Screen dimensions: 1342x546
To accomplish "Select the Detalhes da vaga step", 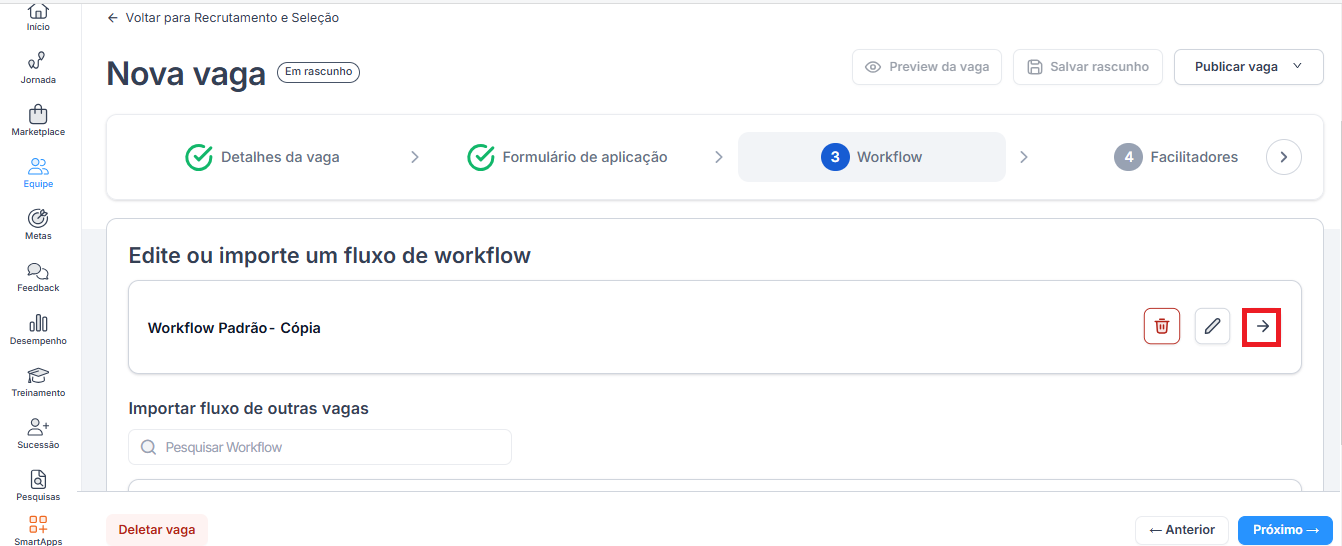I will 263,157.
